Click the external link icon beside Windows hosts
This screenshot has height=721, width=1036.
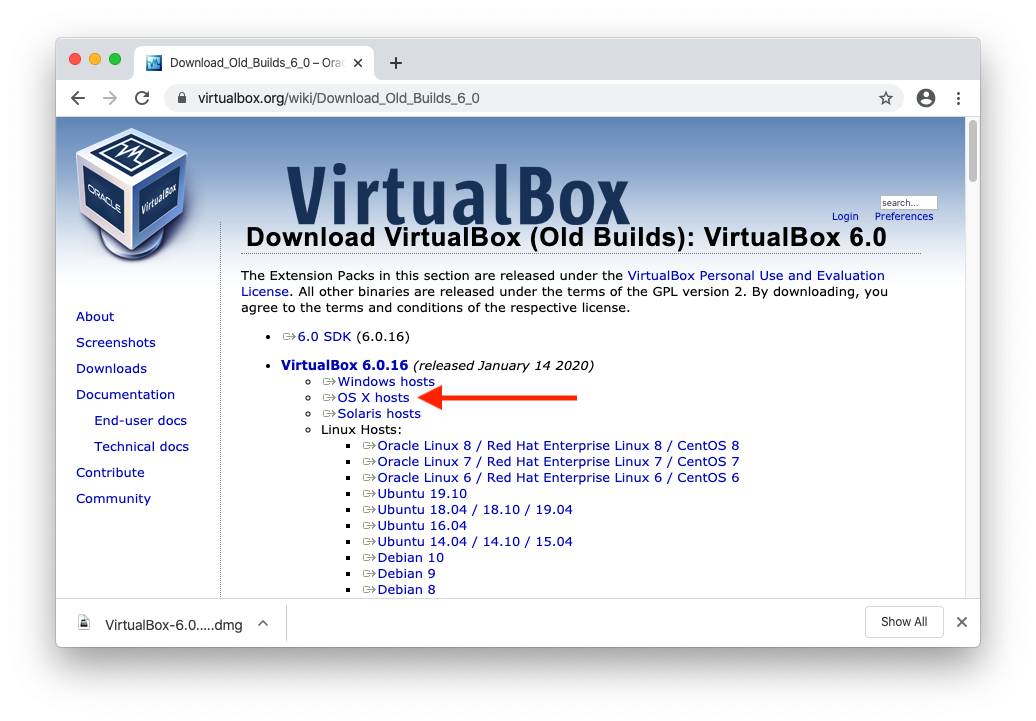click(x=329, y=382)
